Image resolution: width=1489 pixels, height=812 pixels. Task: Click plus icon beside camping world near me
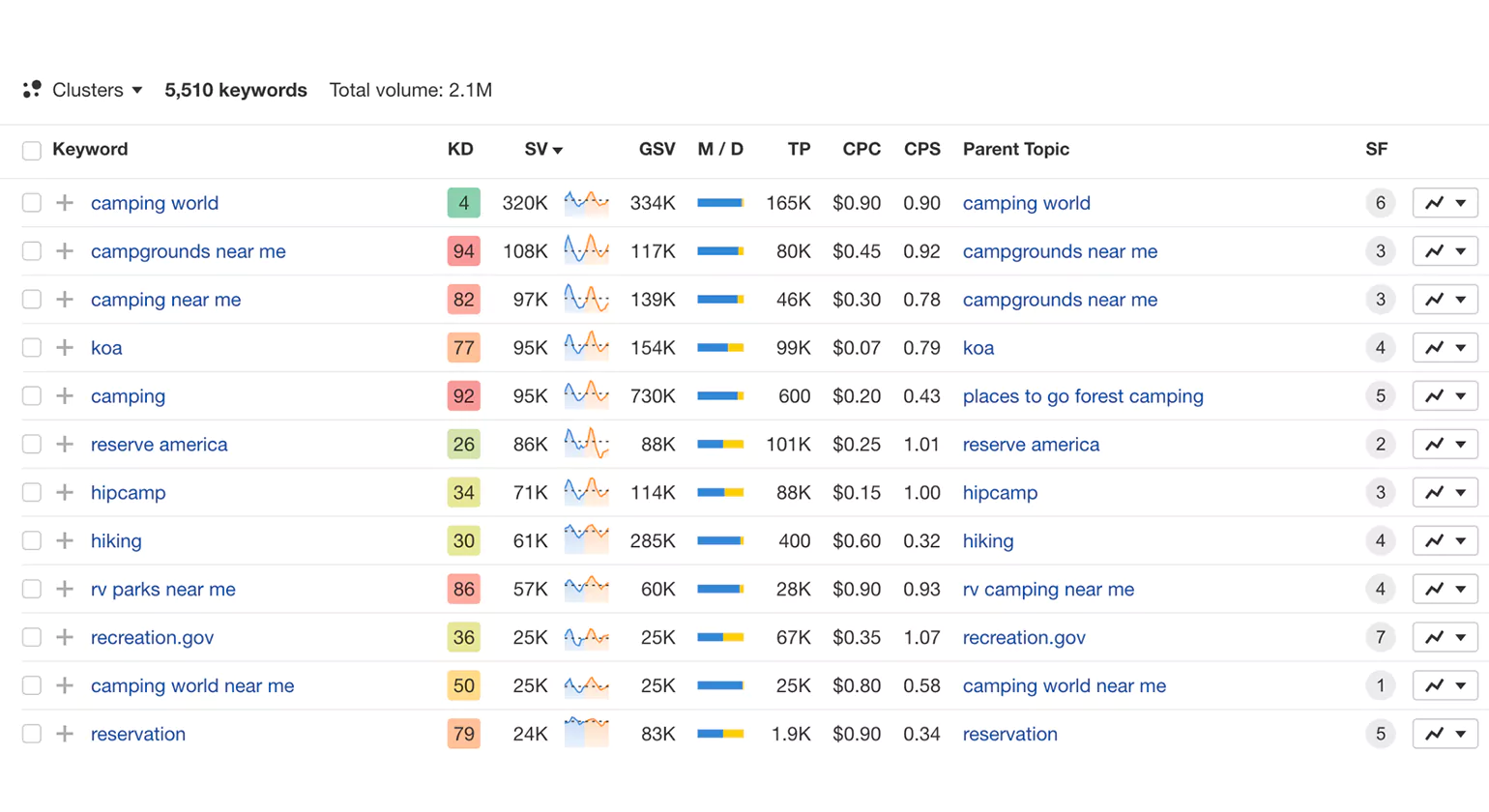[x=65, y=686]
